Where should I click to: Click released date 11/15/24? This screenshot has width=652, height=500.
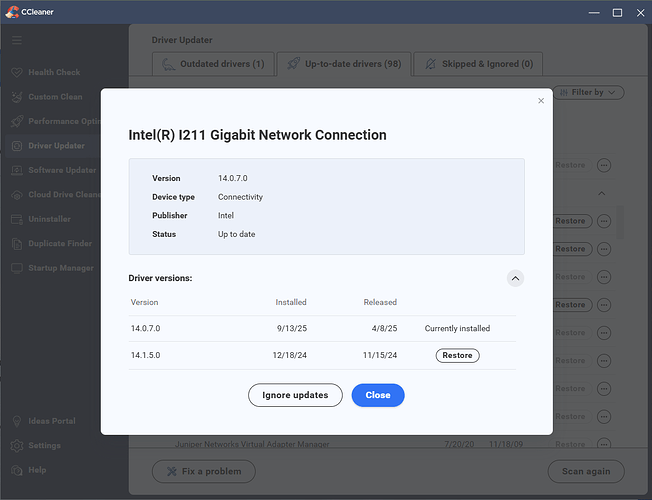pyautogui.click(x=380, y=355)
